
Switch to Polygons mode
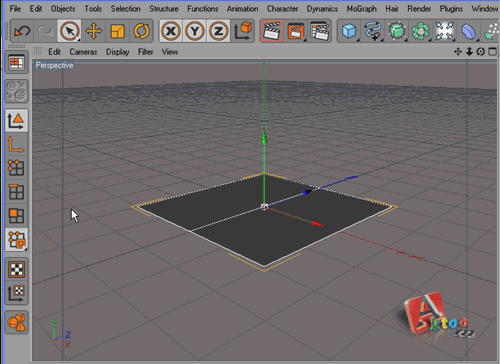tap(16, 216)
